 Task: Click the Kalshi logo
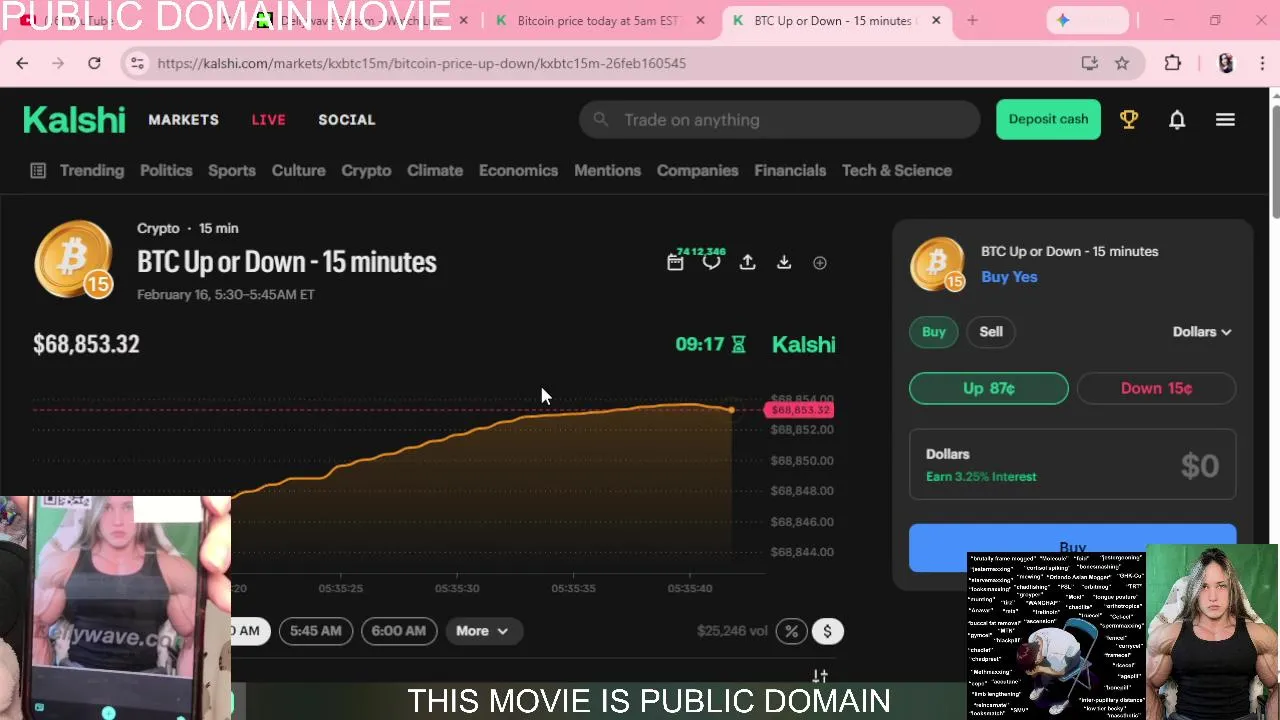[74, 120]
